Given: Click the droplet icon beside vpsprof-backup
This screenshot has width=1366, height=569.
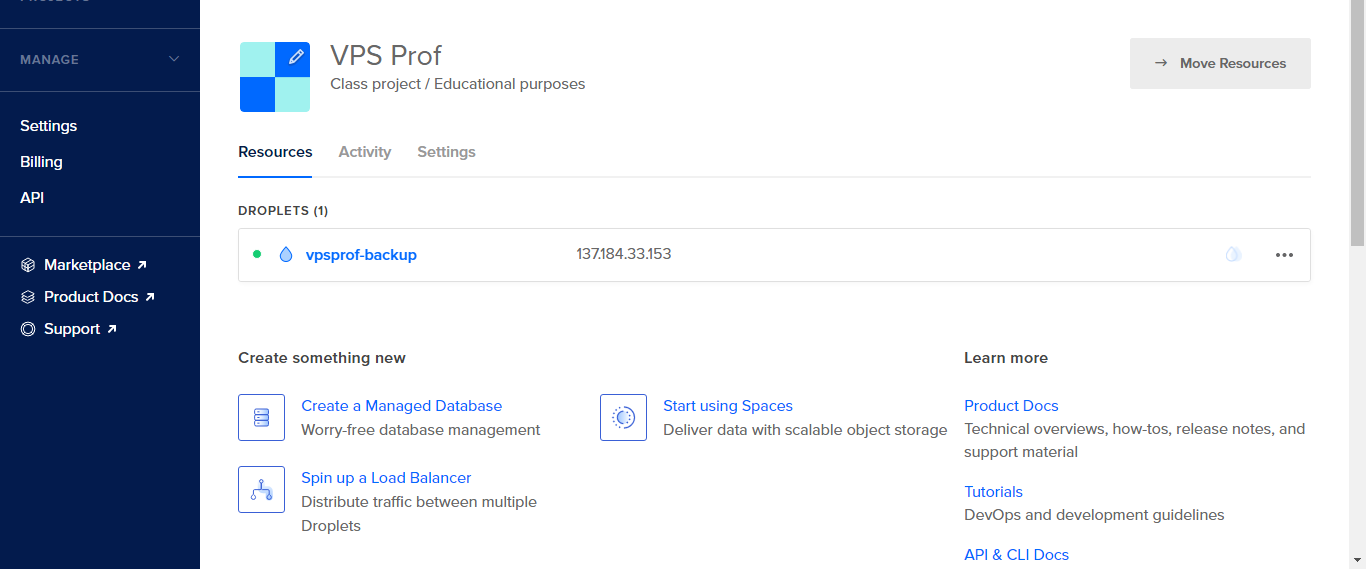Looking at the screenshot, I should (x=286, y=255).
